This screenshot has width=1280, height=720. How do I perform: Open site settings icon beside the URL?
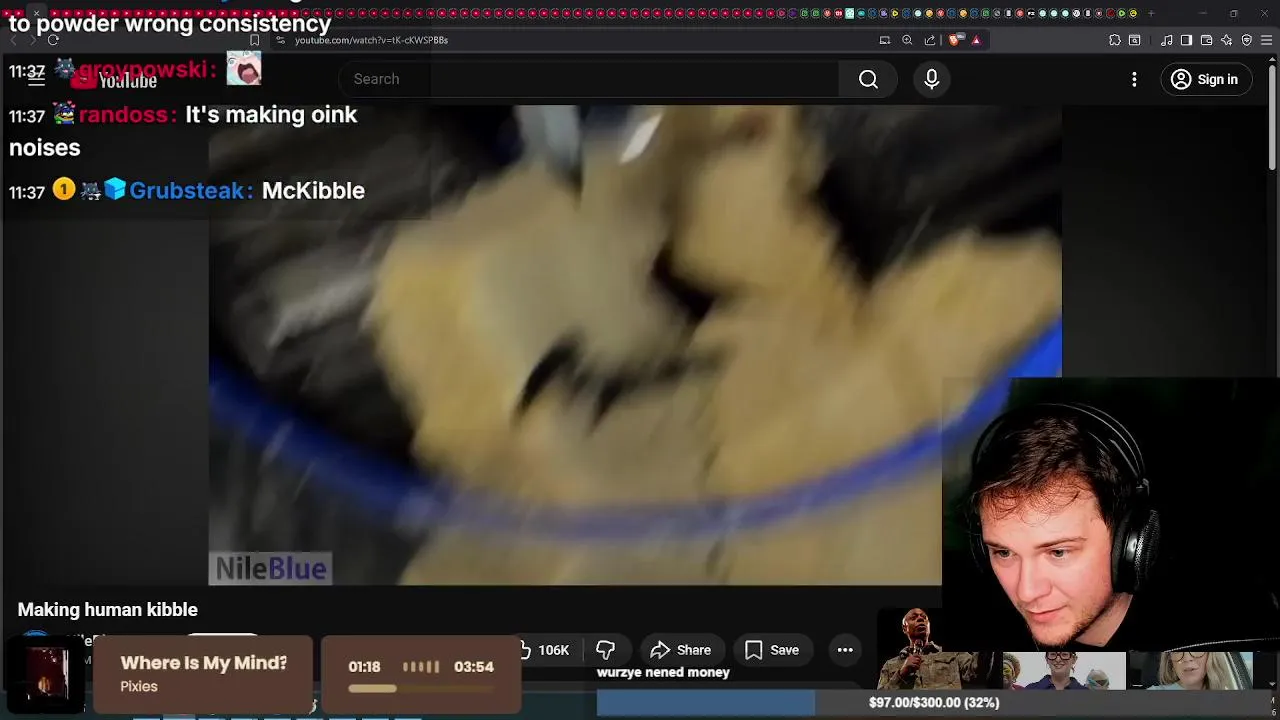point(281,40)
